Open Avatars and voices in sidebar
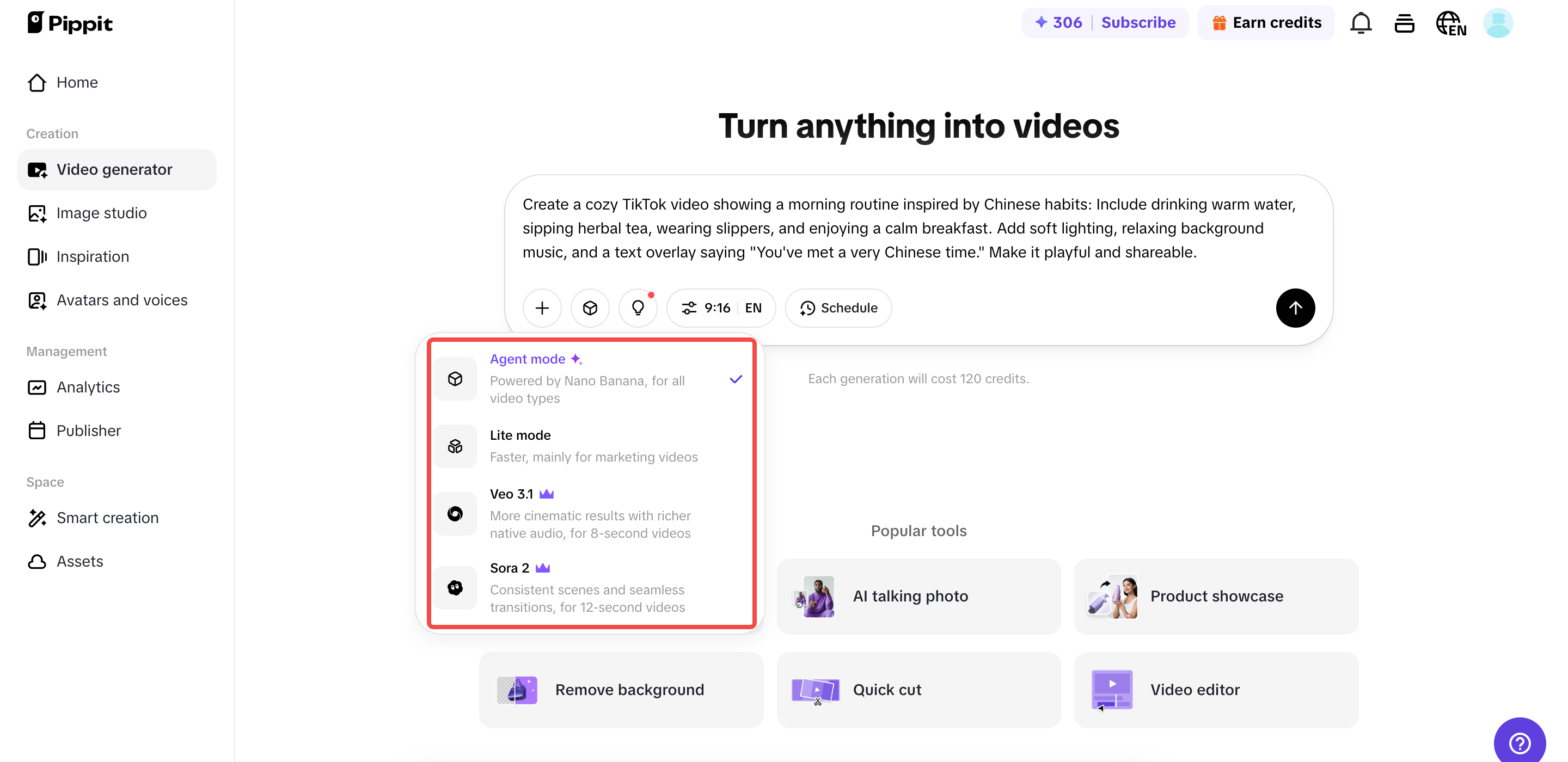The width and height of the screenshot is (1568, 762). pyautogui.click(x=122, y=300)
